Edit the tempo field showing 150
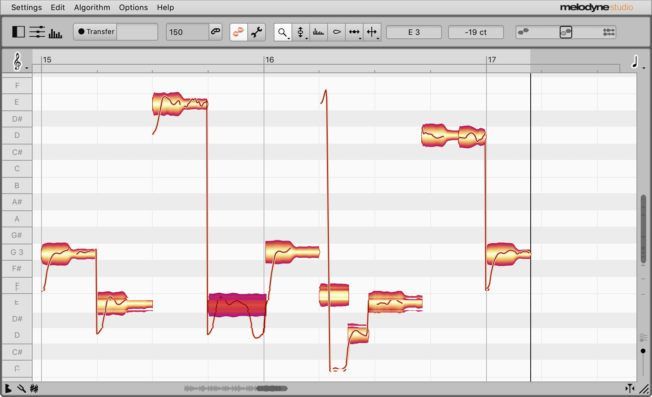The image size is (652, 397). (x=187, y=32)
